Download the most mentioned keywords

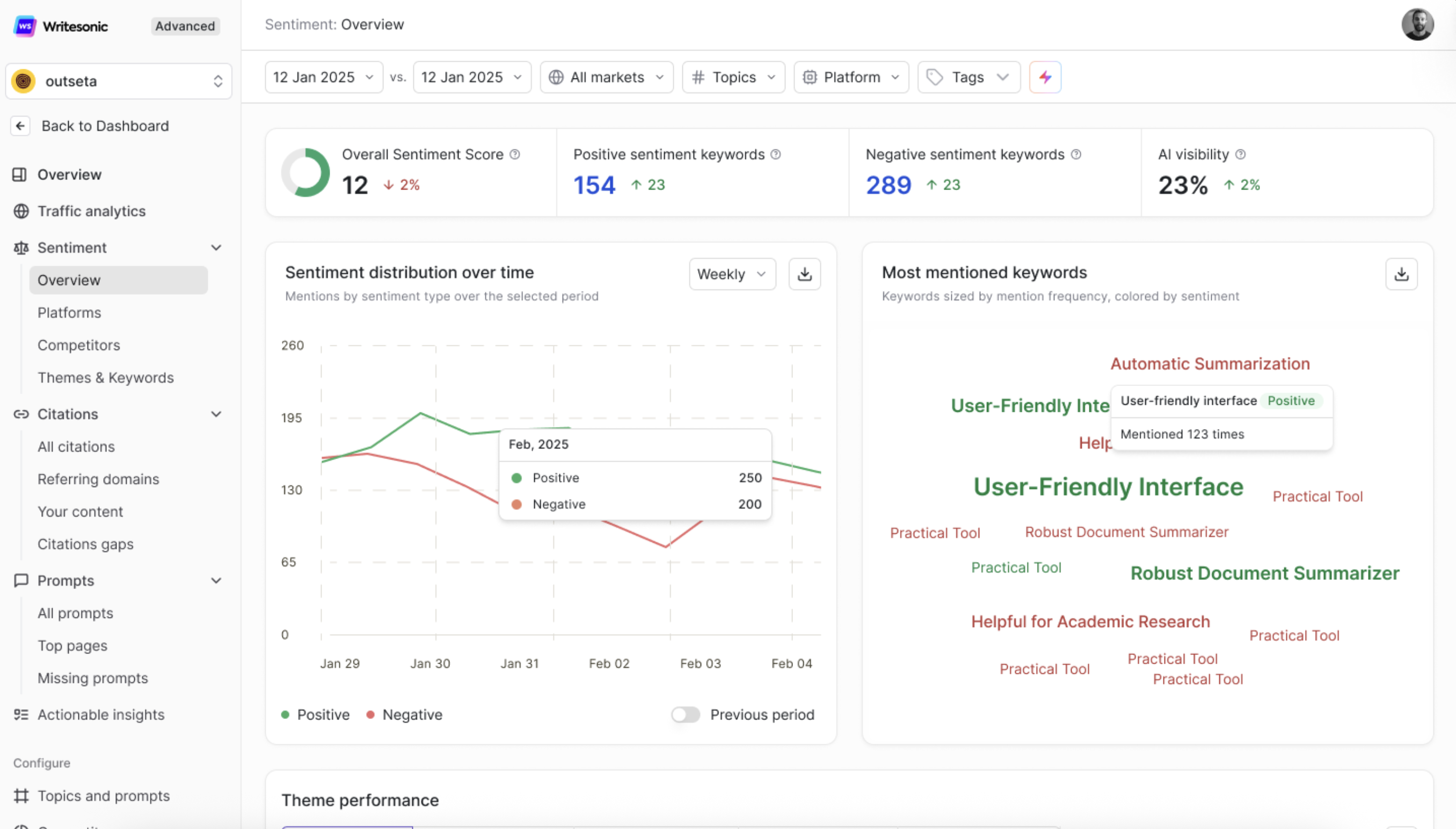click(x=1401, y=274)
